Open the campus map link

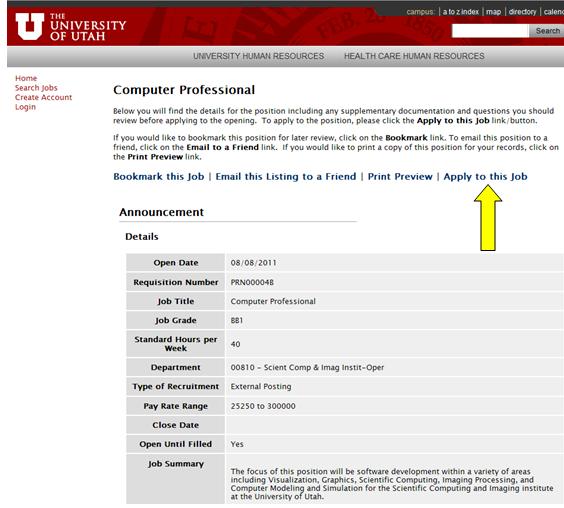coord(493,12)
